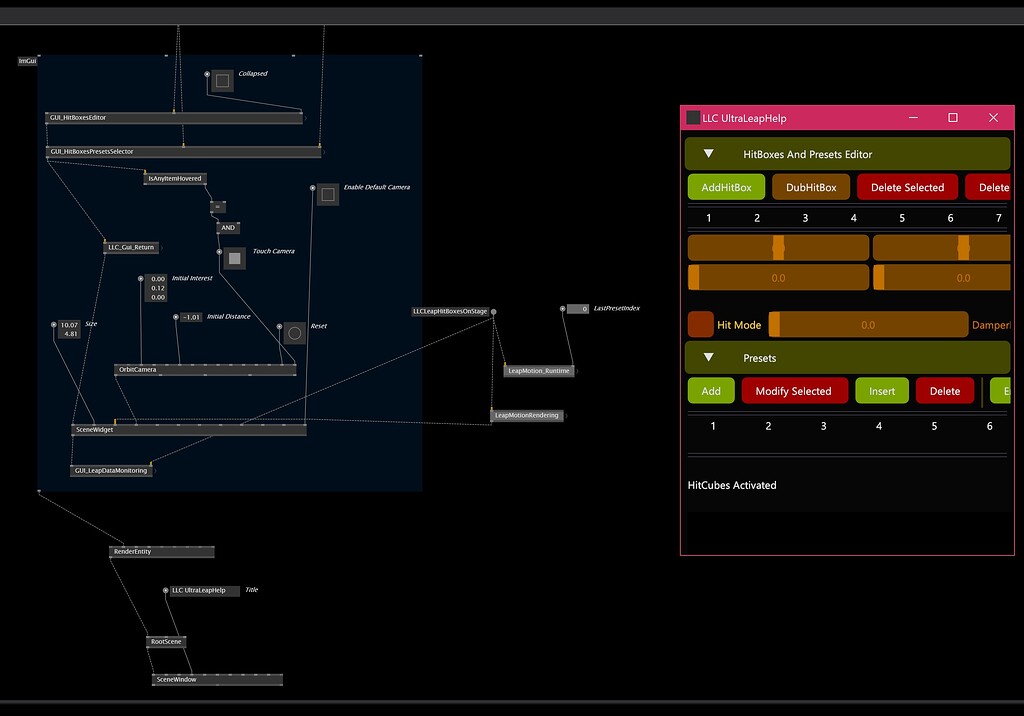1024x716 pixels.
Task: Select the SceneWindow node
Action: point(217,680)
